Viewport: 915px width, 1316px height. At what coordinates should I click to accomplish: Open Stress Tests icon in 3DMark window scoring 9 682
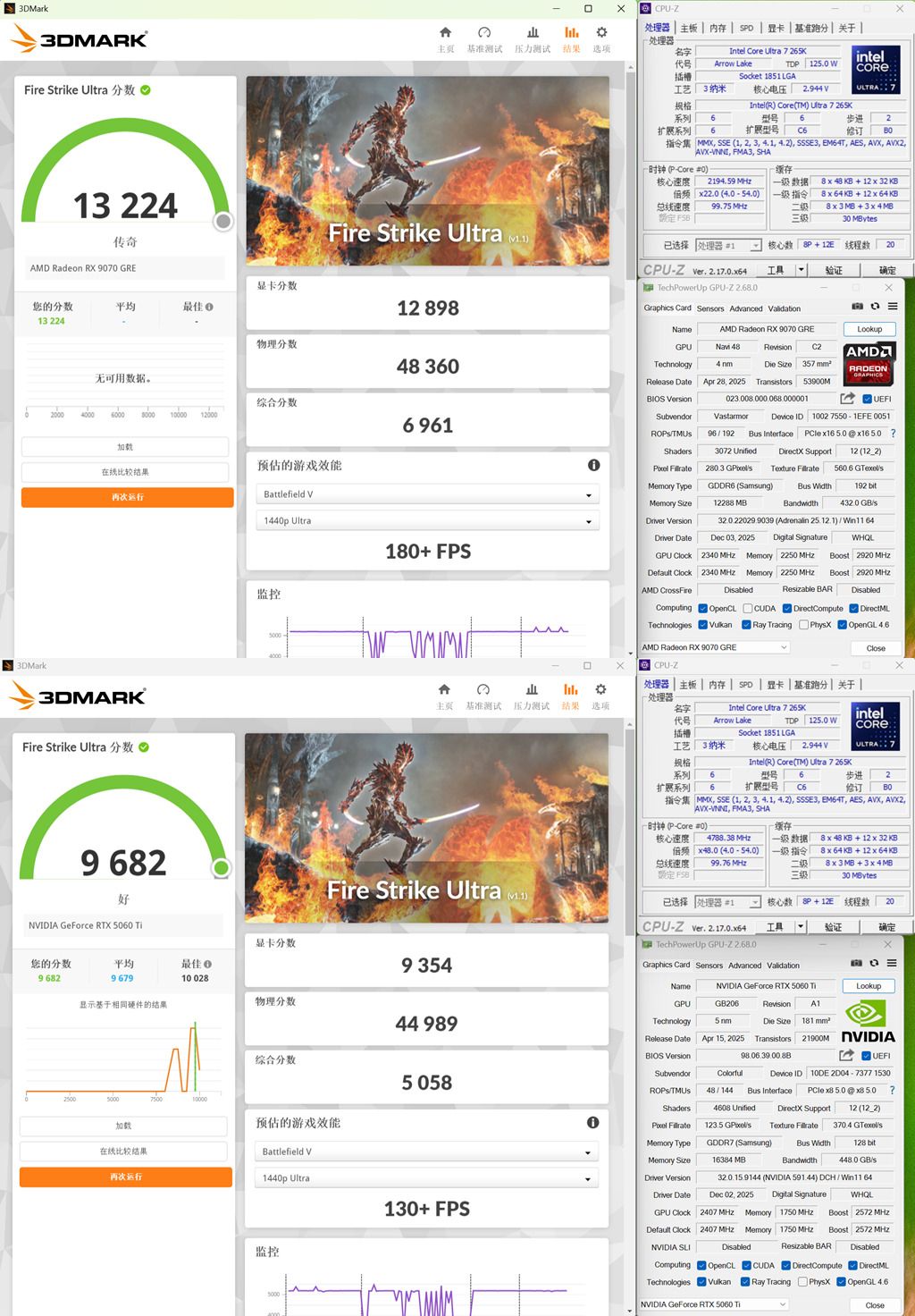click(x=532, y=690)
